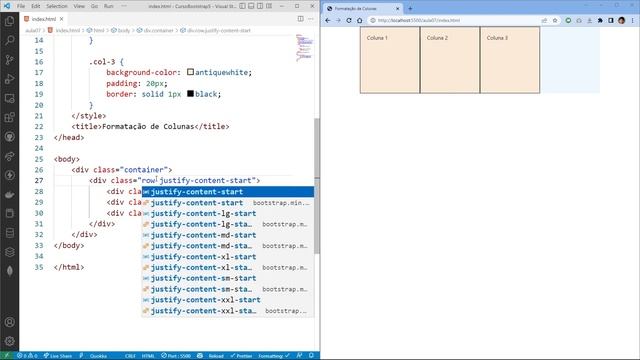The image size is (640, 360).
Task: Expand the overflow menu ellipsis
Action: point(124,6)
